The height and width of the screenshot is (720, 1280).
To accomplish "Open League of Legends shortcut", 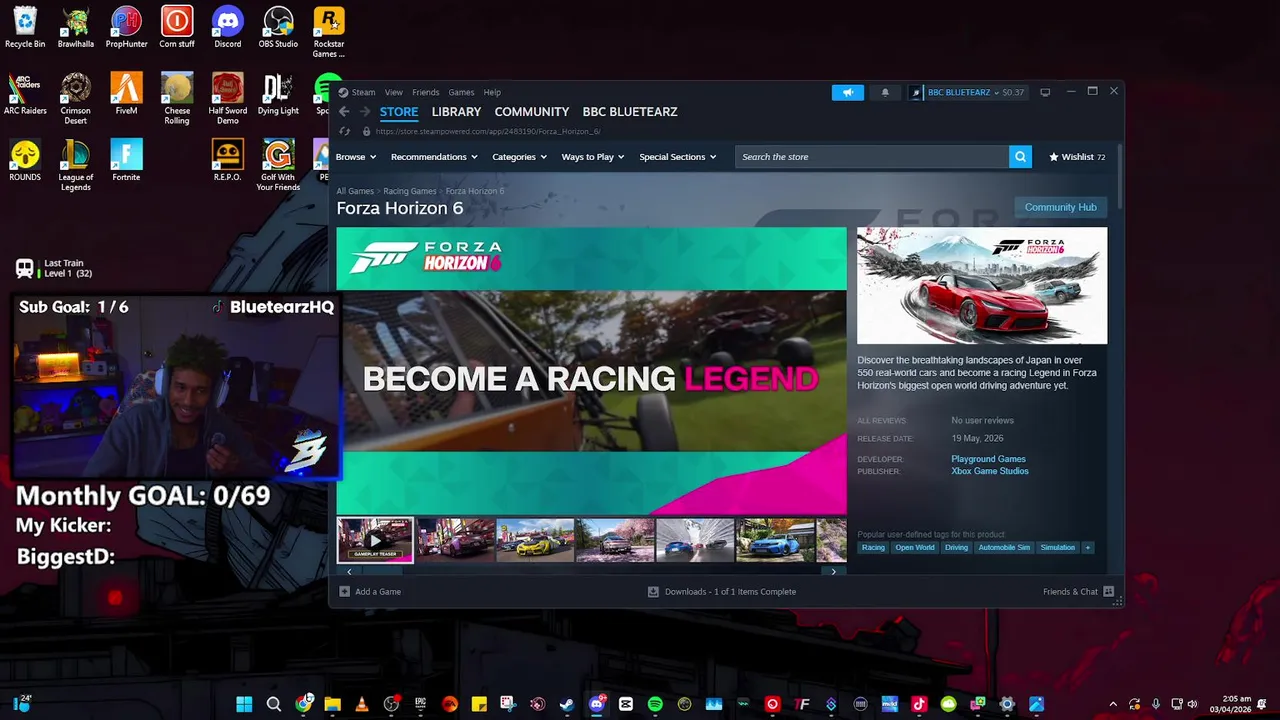I will tap(75, 165).
